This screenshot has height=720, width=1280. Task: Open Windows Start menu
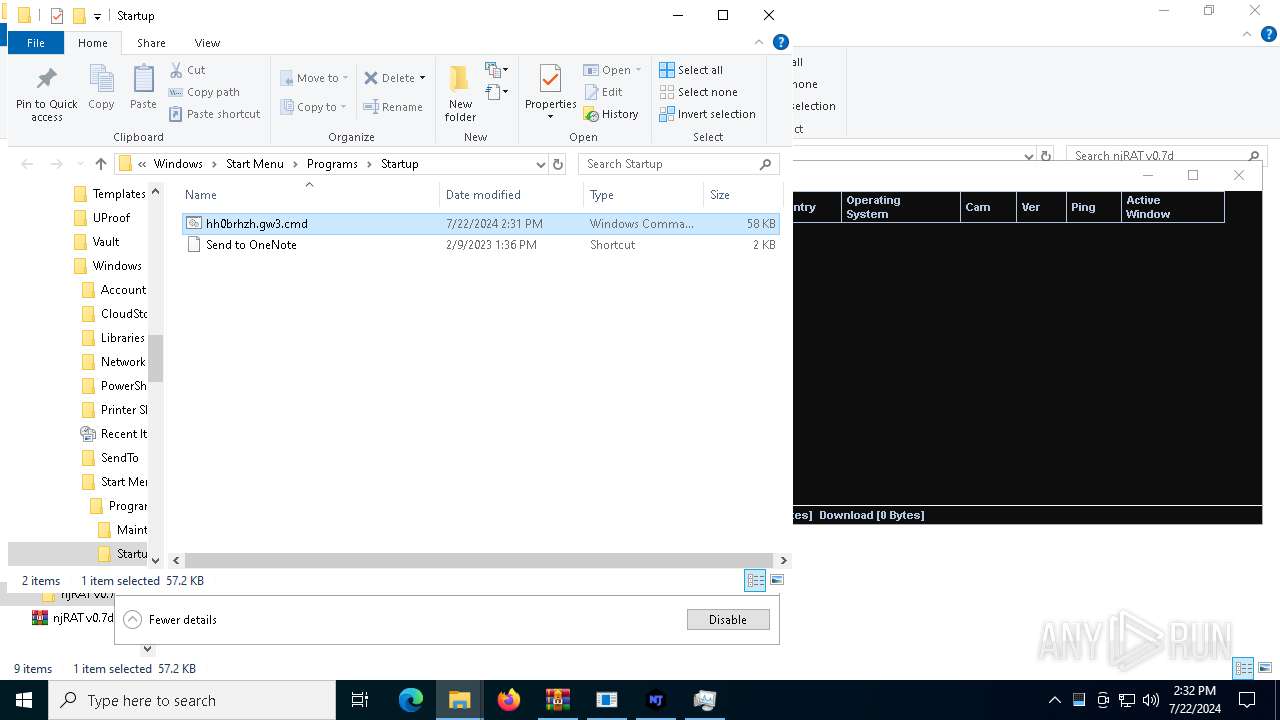point(24,700)
